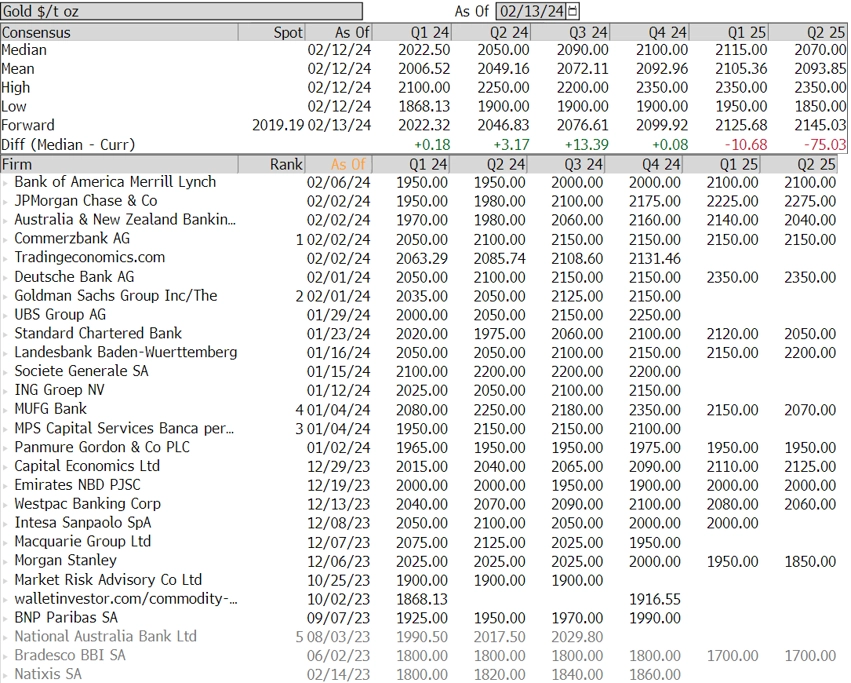851x683 pixels.
Task: Click the Consensus Q1 24 column header
Action: point(411,33)
